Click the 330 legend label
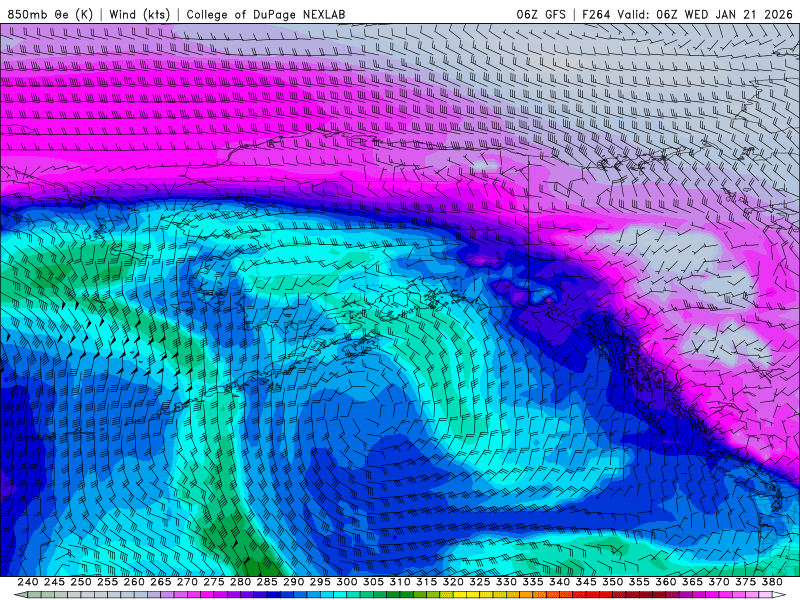800x600 pixels. [x=506, y=582]
